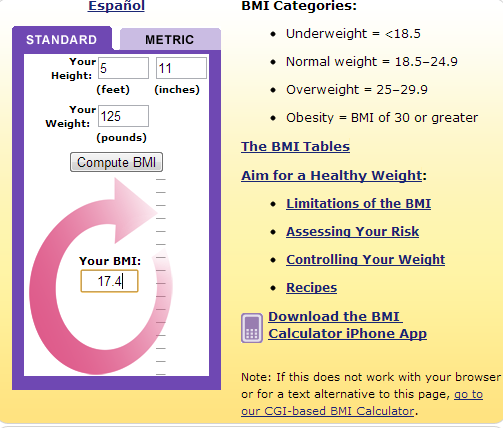503x428 pixels.
Task: Open The BMI Tables link
Action: [x=295, y=146]
